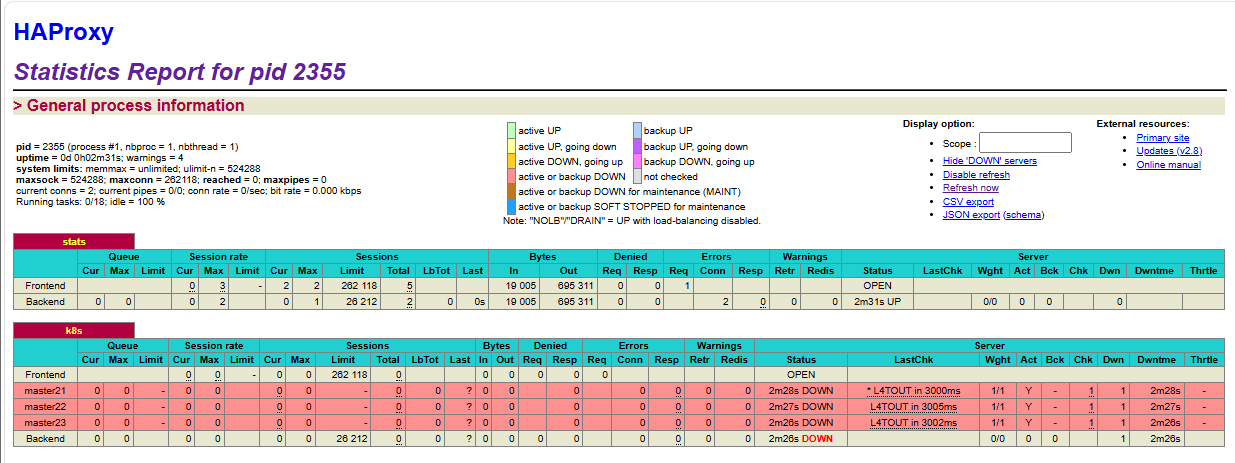Click the blue SOFT STOPPED legend swatch

(511, 206)
